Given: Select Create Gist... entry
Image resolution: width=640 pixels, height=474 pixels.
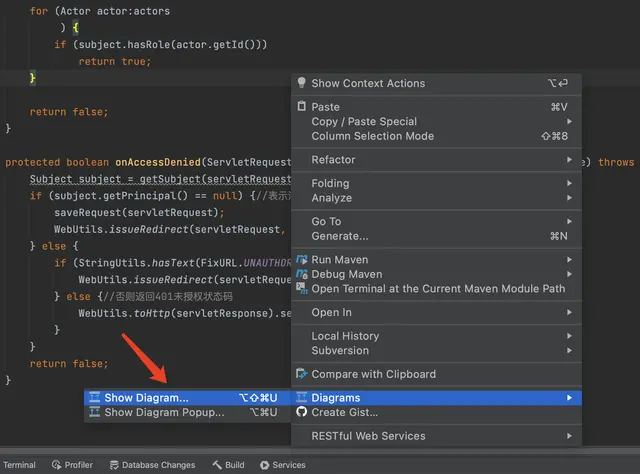Looking at the screenshot, I should click(x=436, y=412).
